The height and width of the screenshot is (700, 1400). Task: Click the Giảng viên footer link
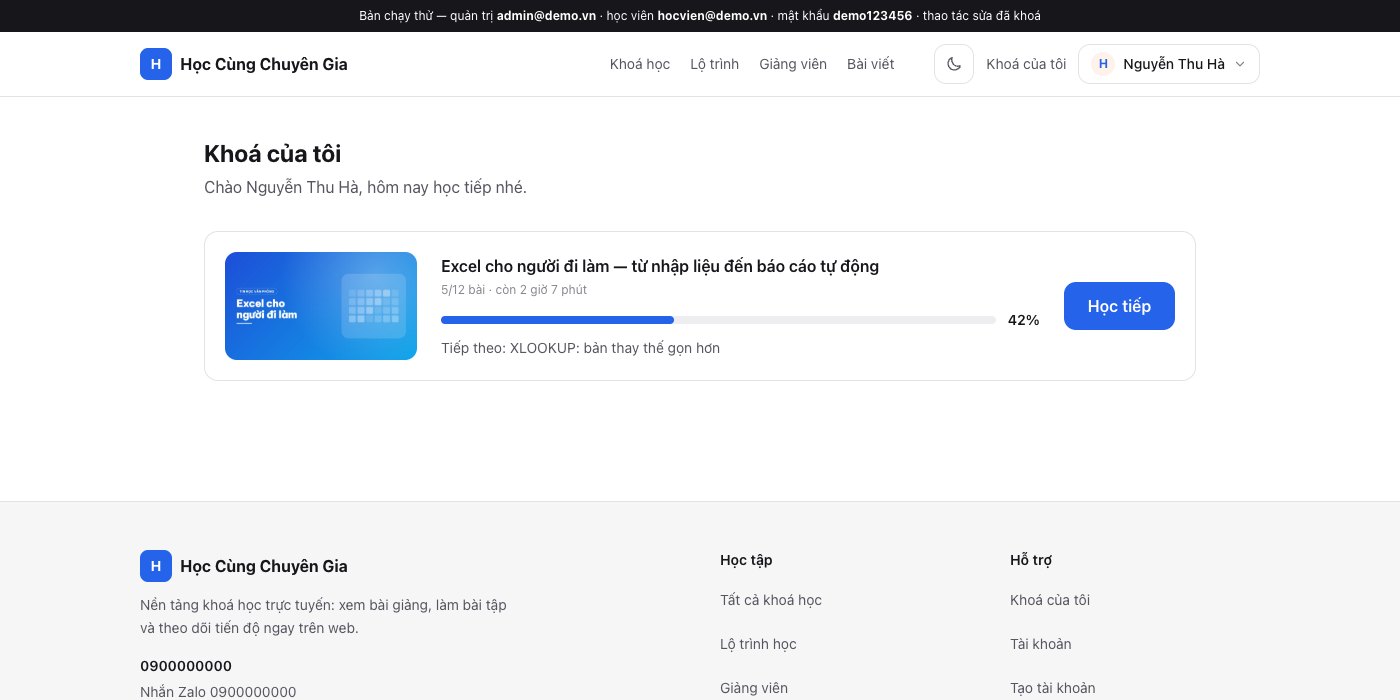(x=754, y=688)
